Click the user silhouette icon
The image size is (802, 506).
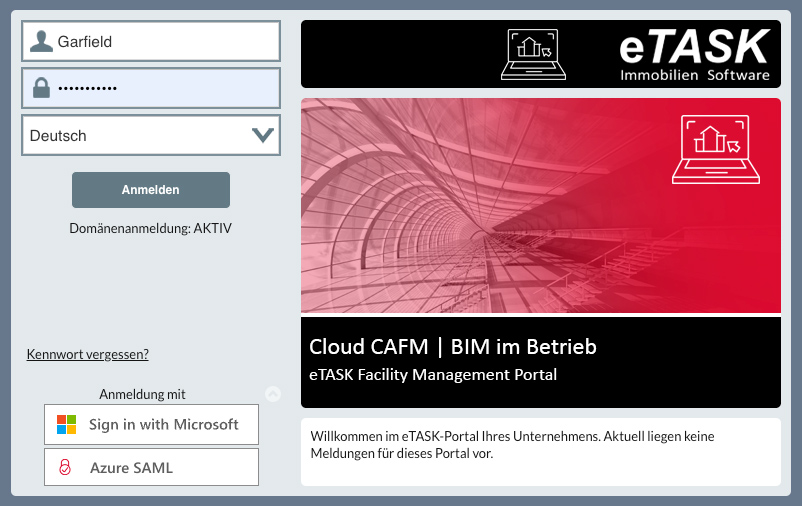pos(41,41)
